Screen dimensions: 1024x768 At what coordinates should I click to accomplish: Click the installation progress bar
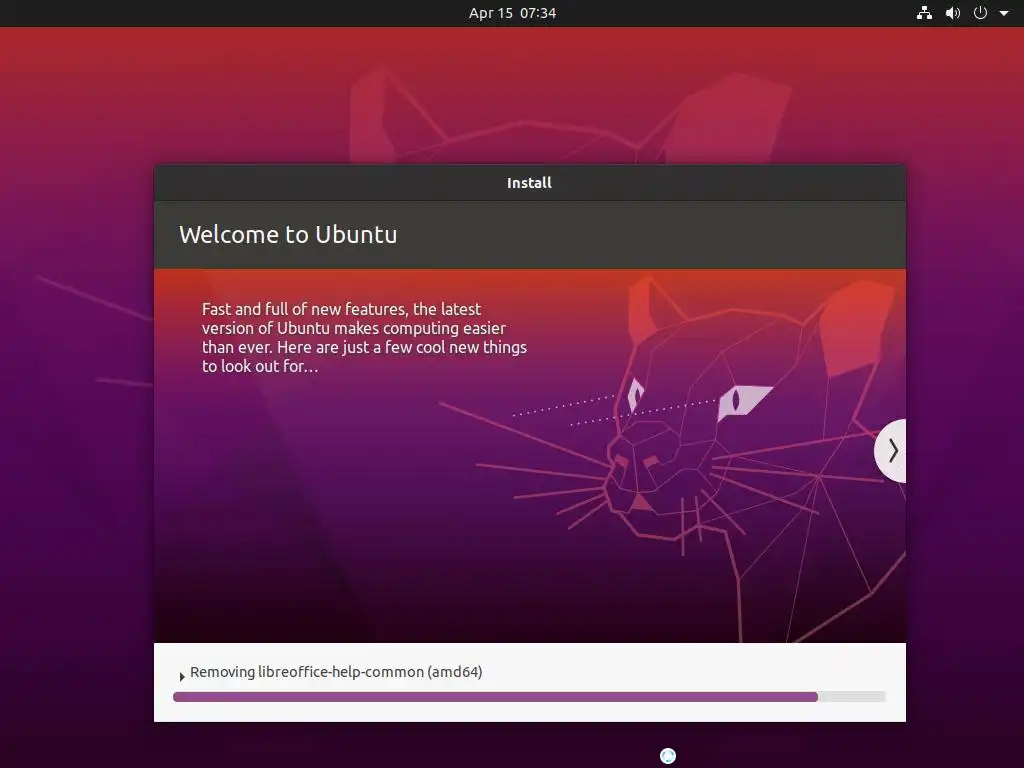tap(529, 697)
